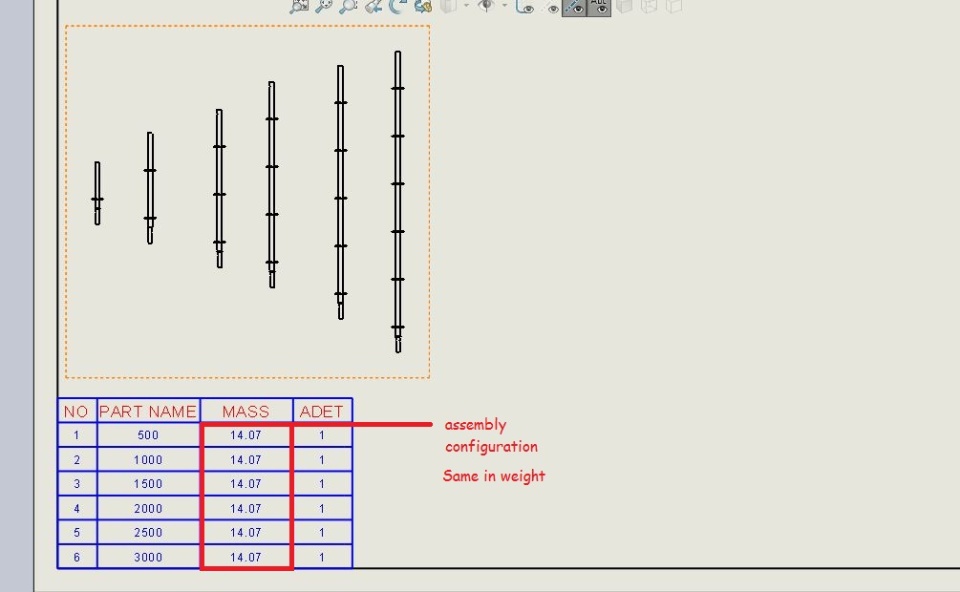Click the 14.07 mass cell in row 500

click(246, 435)
